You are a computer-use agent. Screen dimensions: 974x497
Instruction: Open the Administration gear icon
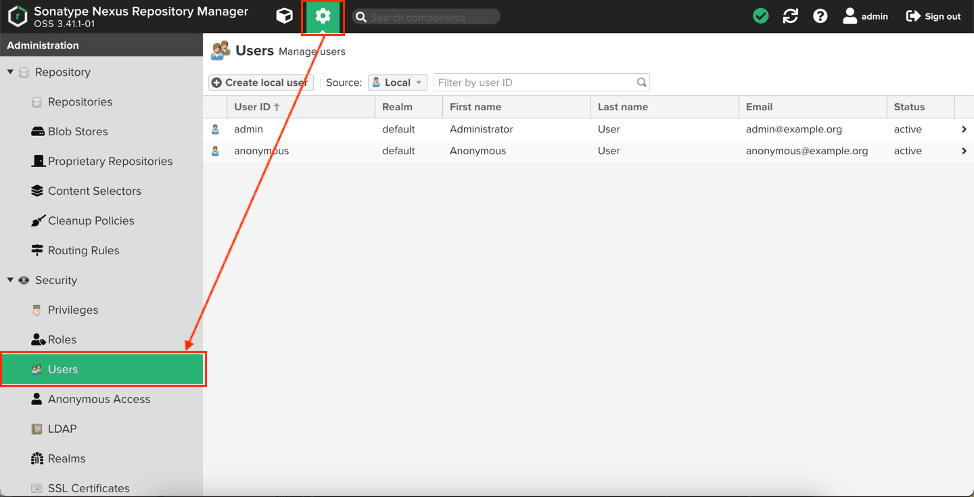323,16
